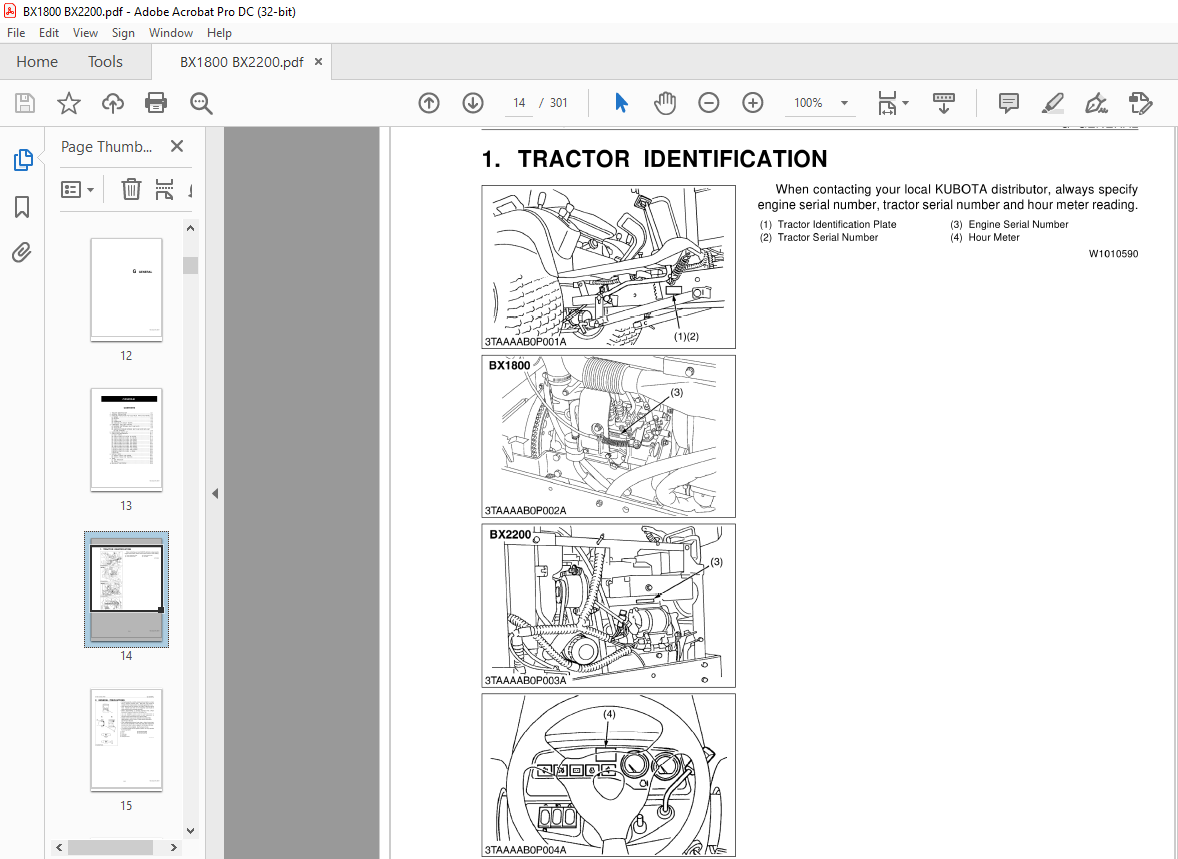Open the Find text magnifier tool
Screen dimensions: 1178x859
201,103
